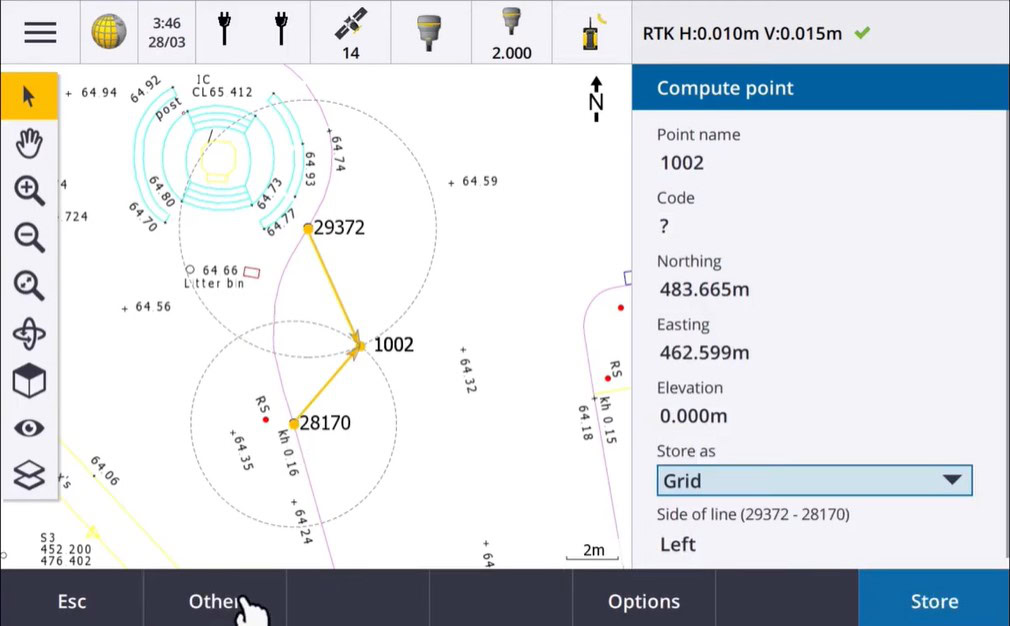Open the Options softkey
Viewport: 1010px width, 626px height.
[x=643, y=601]
